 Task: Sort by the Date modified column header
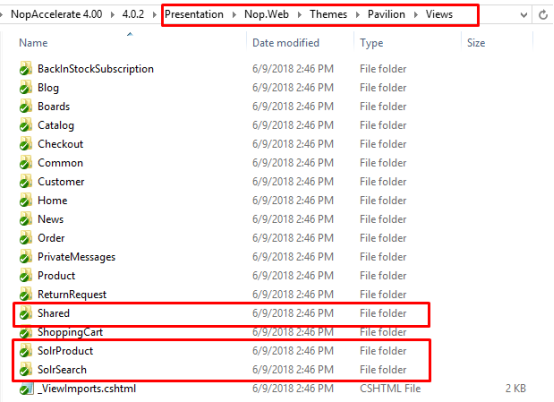click(285, 43)
